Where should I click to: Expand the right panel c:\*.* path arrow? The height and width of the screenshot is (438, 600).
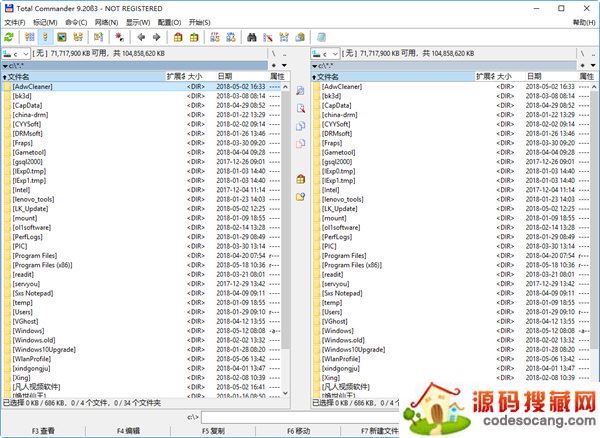(x=314, y=66)
